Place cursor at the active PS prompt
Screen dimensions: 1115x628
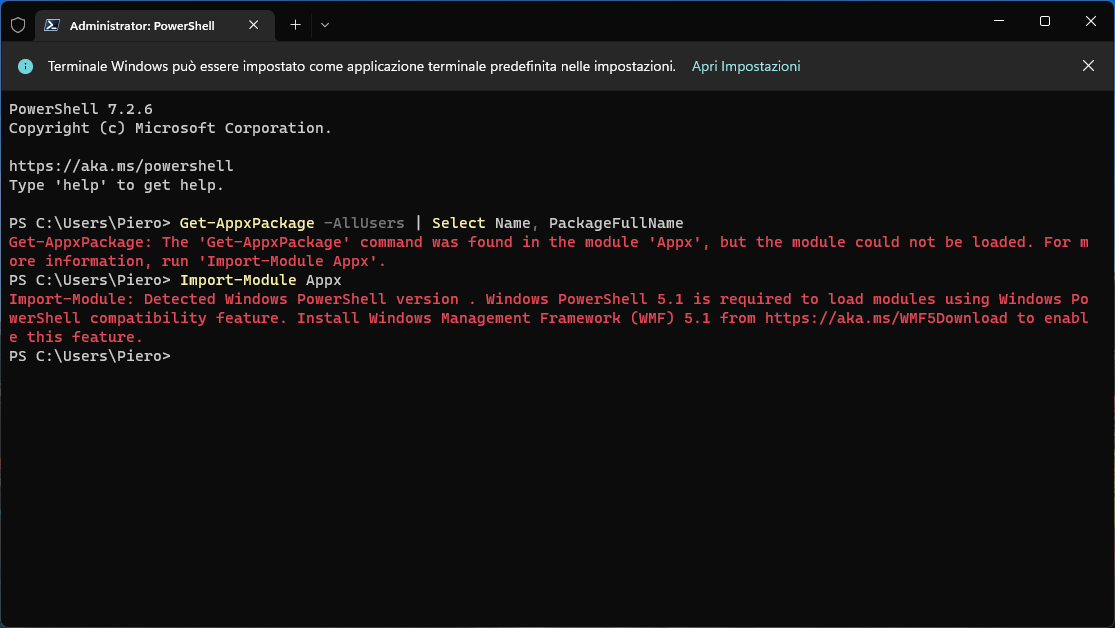180,355
